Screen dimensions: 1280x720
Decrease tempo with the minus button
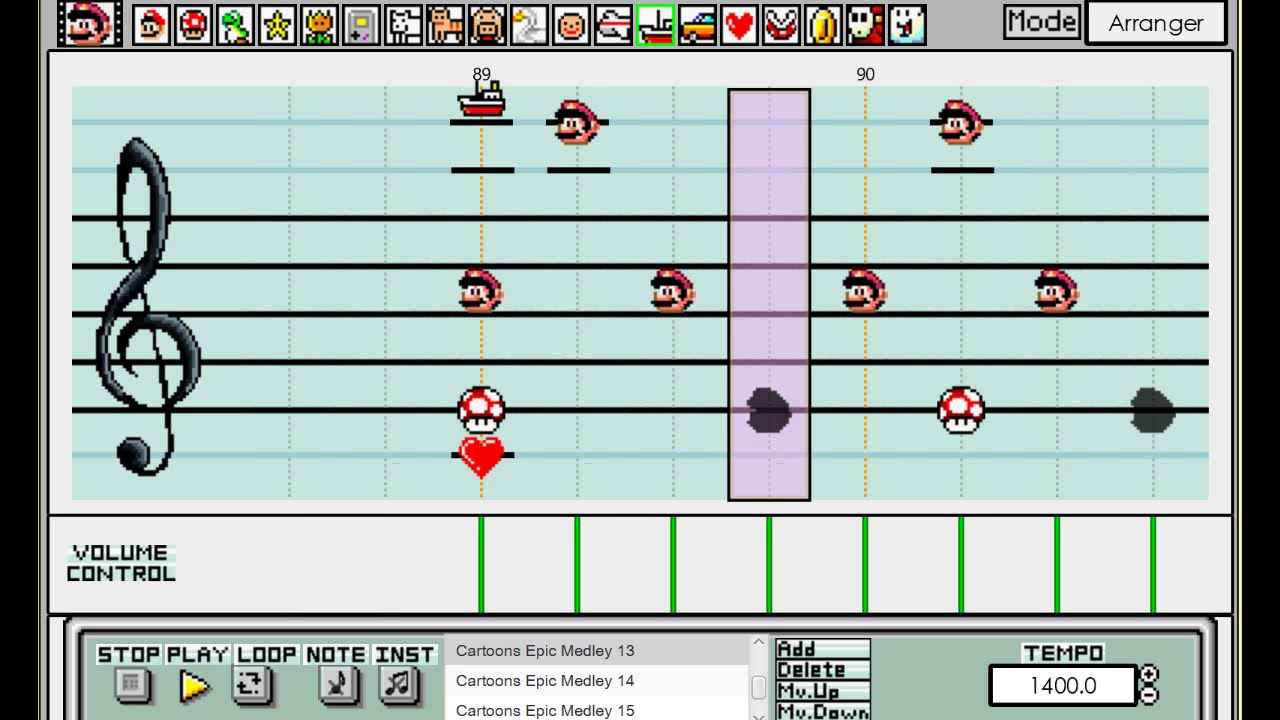click(x=1149, y=693)
